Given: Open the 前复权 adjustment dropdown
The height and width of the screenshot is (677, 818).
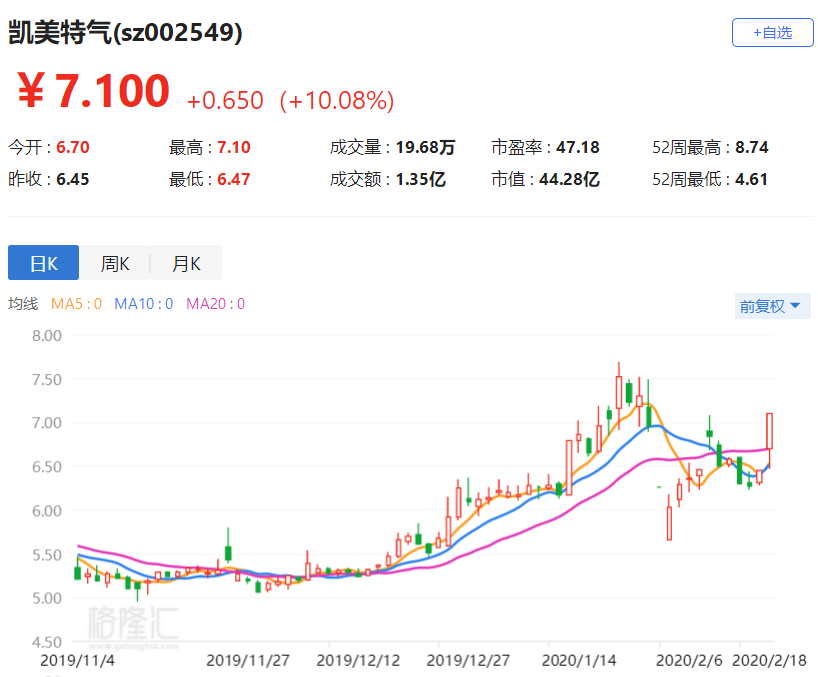Looking at the screenshot, I should tap(773, 306).
